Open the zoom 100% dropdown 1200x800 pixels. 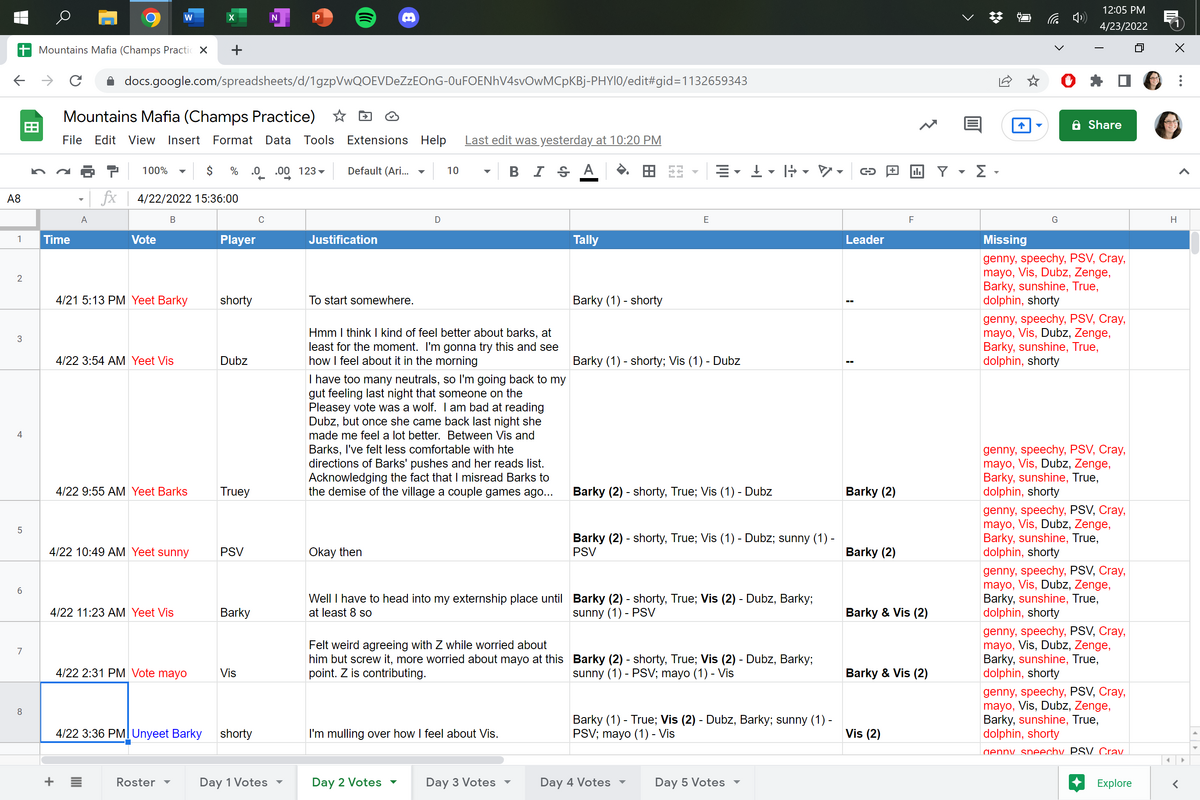point(162,171)
